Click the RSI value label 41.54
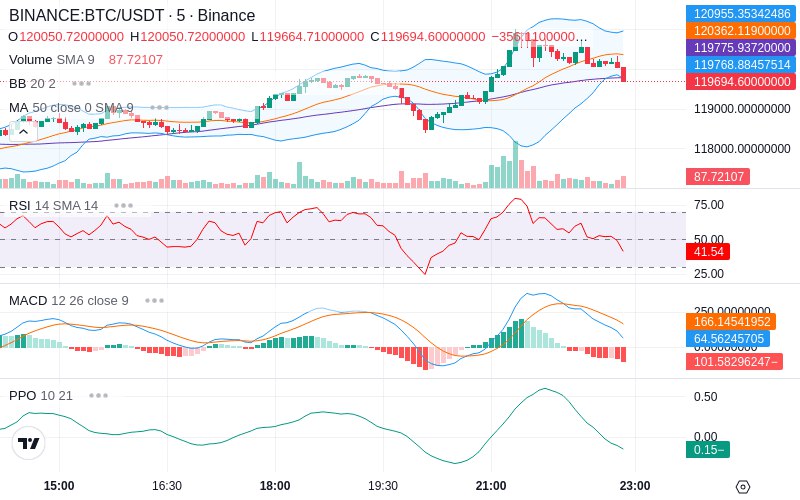 [708, 252]
